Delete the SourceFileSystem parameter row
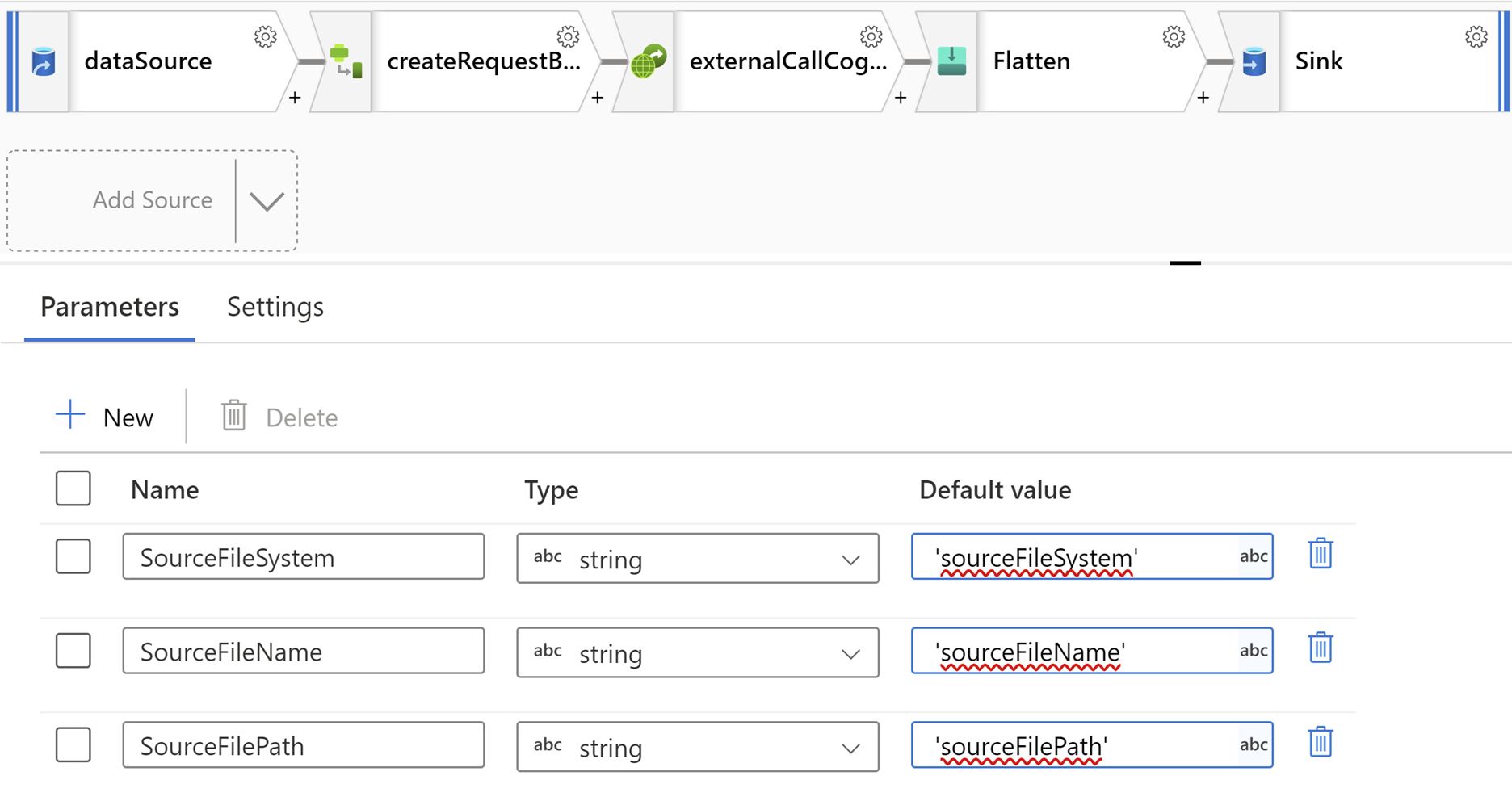1512x801 pixels. point(1320,555)
